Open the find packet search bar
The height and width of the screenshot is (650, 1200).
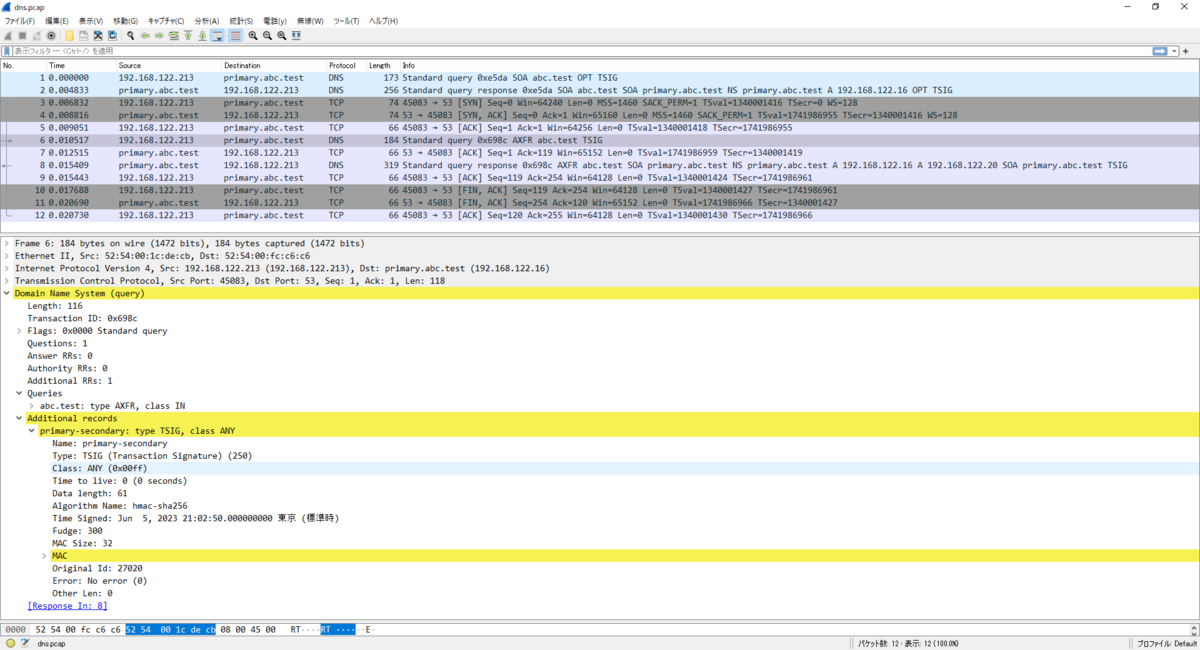click(x=130, y=35)
